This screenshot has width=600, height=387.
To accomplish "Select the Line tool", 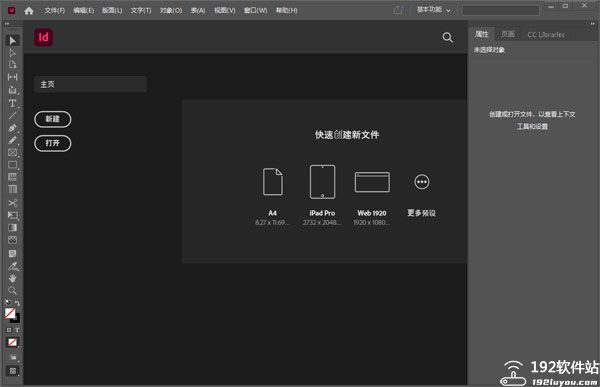I will coord(12,115).
